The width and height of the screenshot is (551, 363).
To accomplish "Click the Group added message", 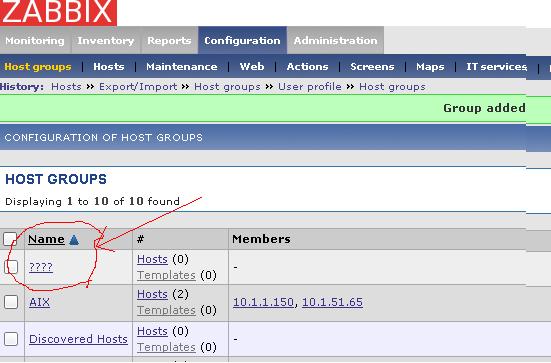I will coord(484,108).
